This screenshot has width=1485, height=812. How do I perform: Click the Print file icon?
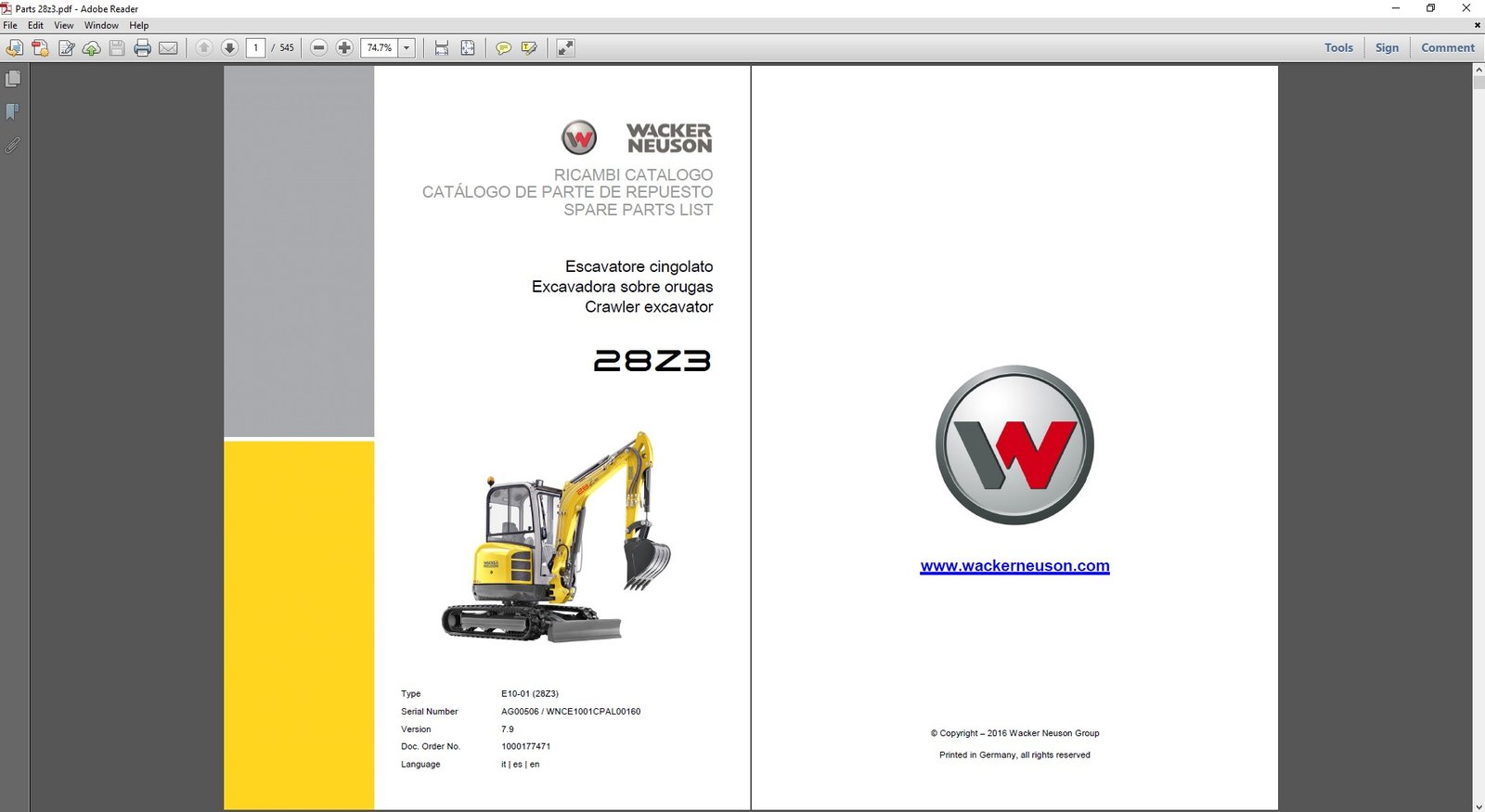tap(142, 48)
